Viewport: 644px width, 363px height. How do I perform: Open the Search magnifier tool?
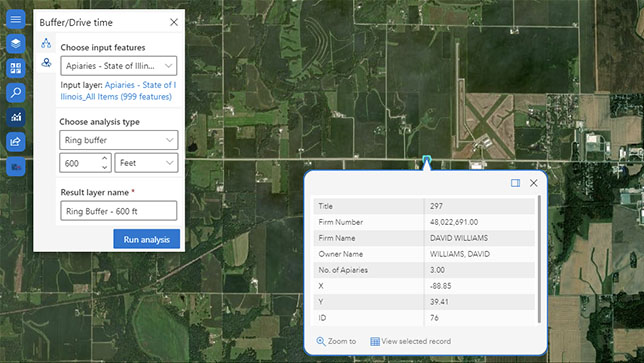[x=16, y=93]
